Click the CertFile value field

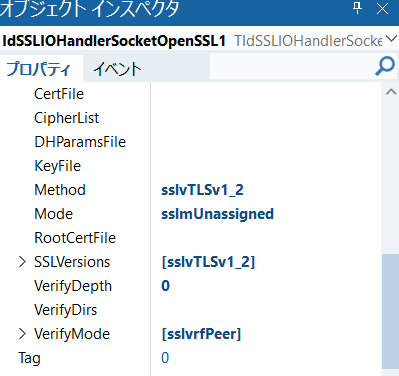[x=266, y=94]
